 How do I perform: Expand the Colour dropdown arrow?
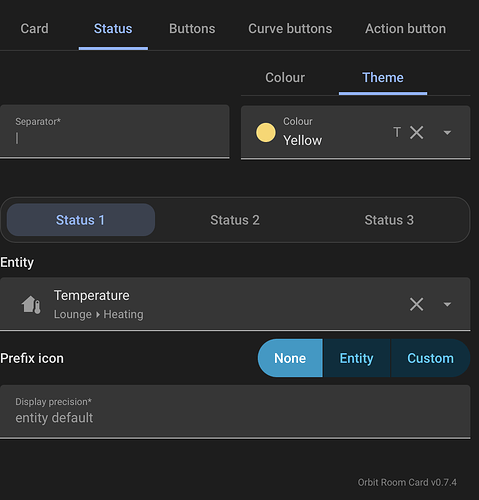pyautogui.click(x=447, y=133)
